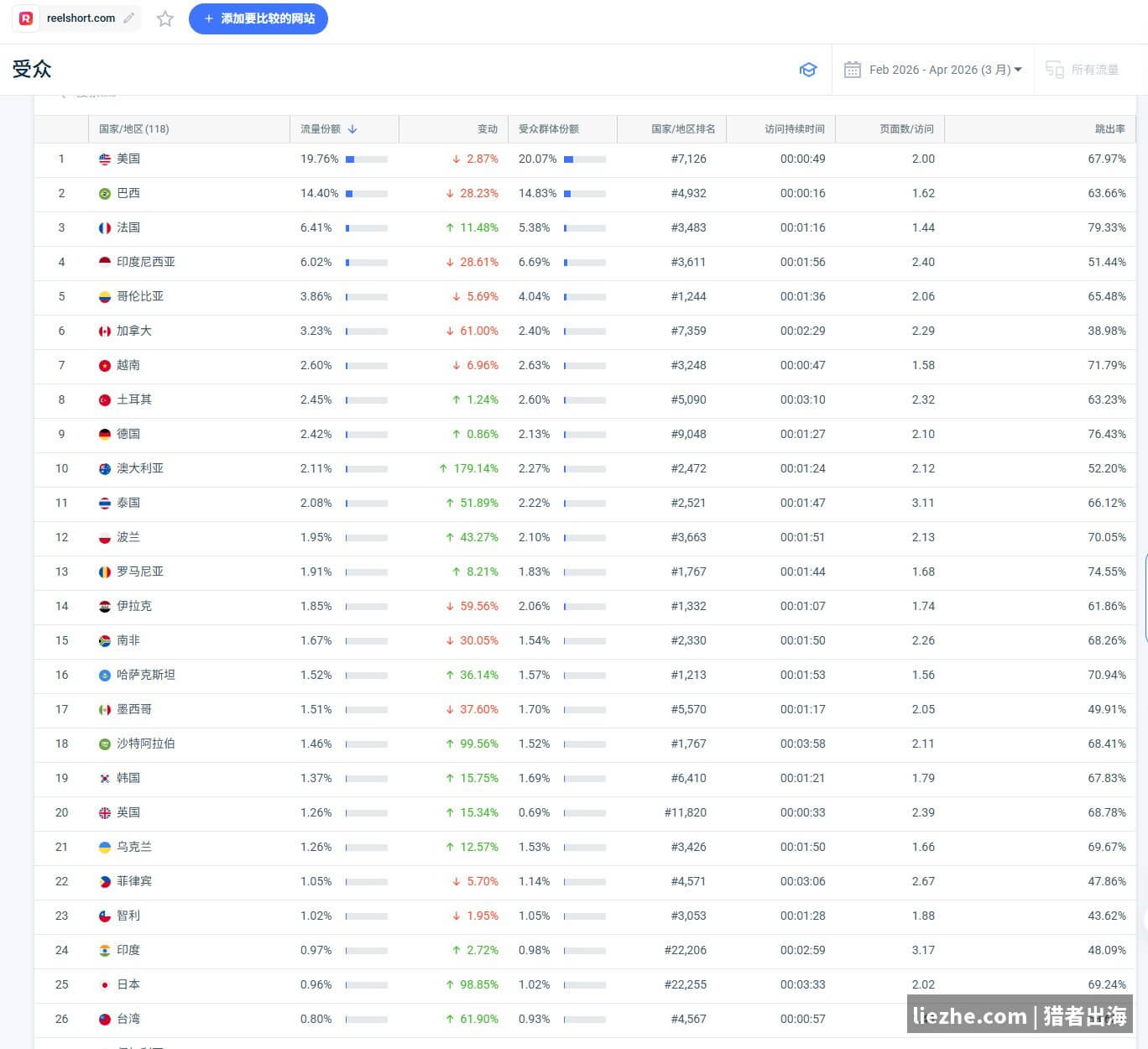1148x1049 pixels.
Task: Select country name 墨西哥
Action: 134,709
